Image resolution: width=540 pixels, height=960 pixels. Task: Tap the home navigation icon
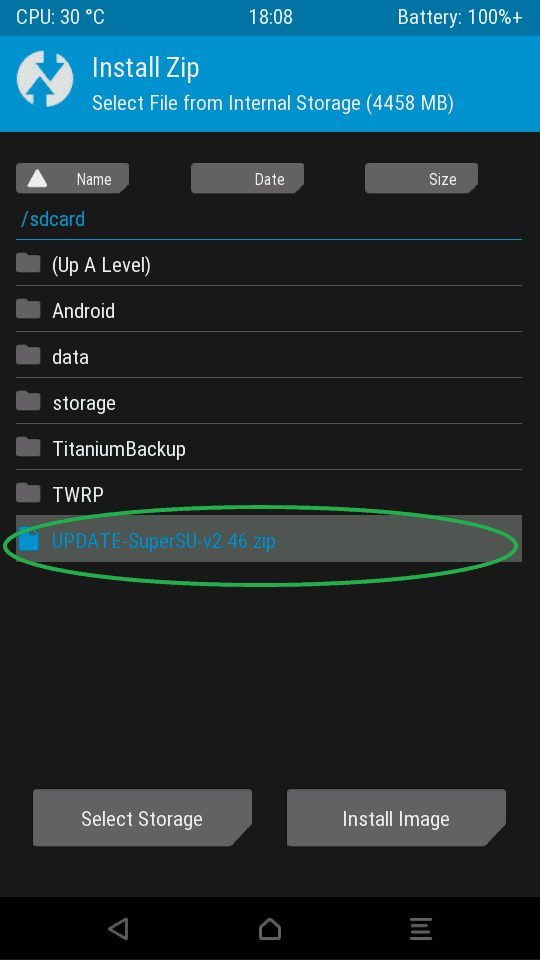point(270,928)
